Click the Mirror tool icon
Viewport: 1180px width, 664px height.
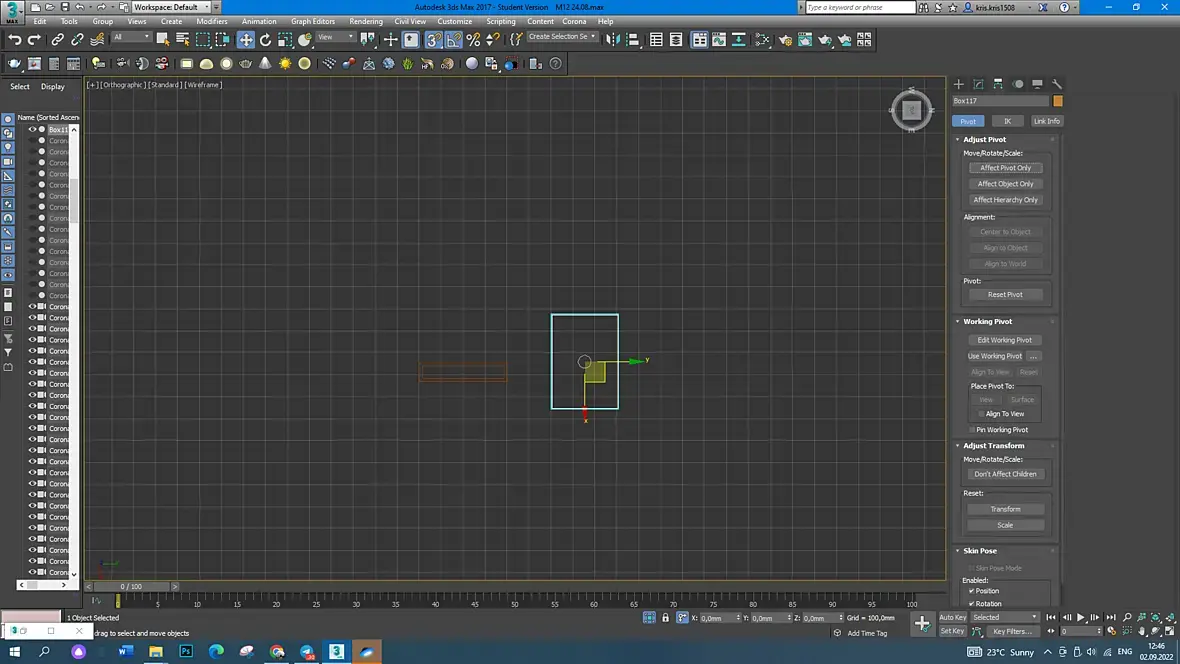tap(614, 40)
